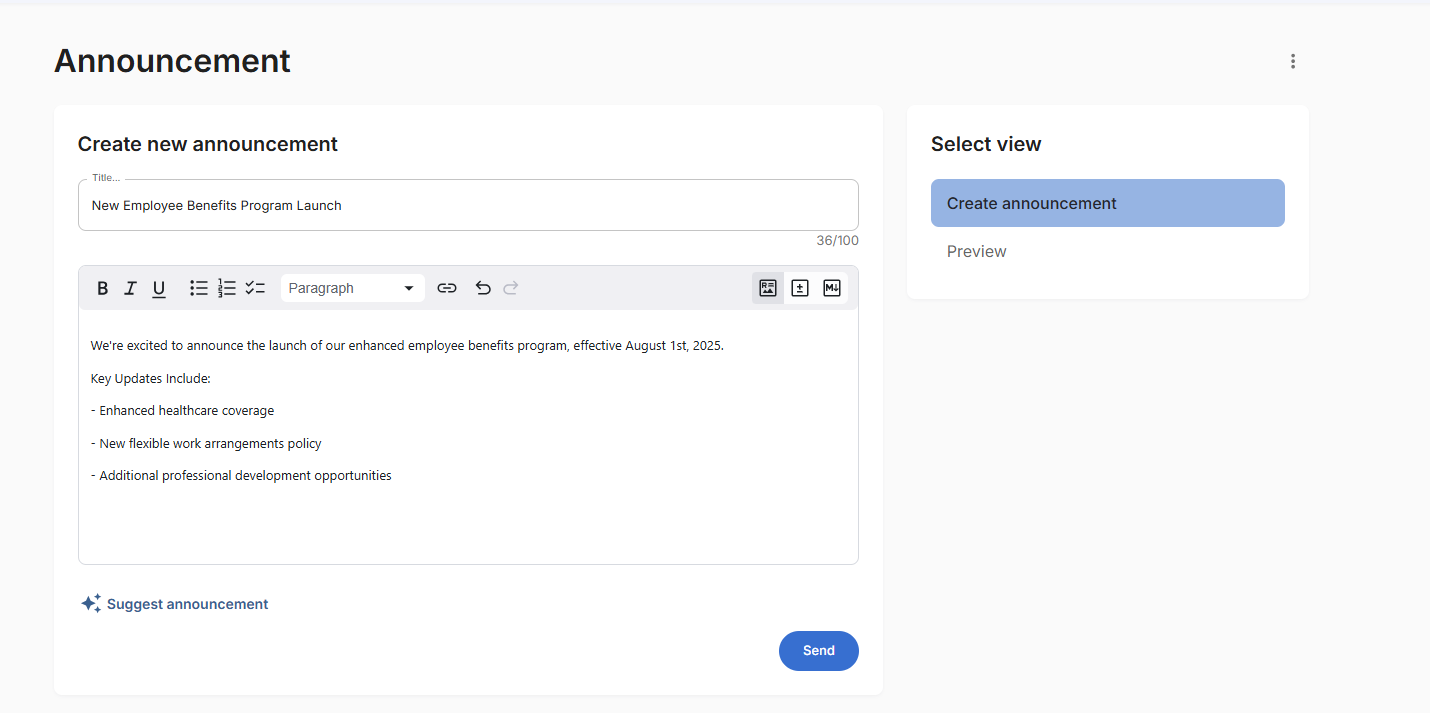Insert a checklist
The image size is (1430, 713).
255,288
